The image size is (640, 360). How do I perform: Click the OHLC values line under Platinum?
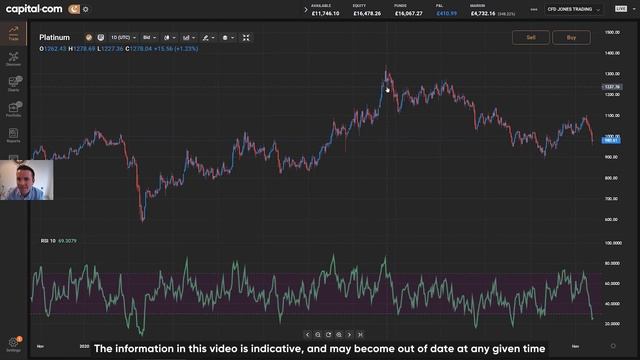[119, 49]
